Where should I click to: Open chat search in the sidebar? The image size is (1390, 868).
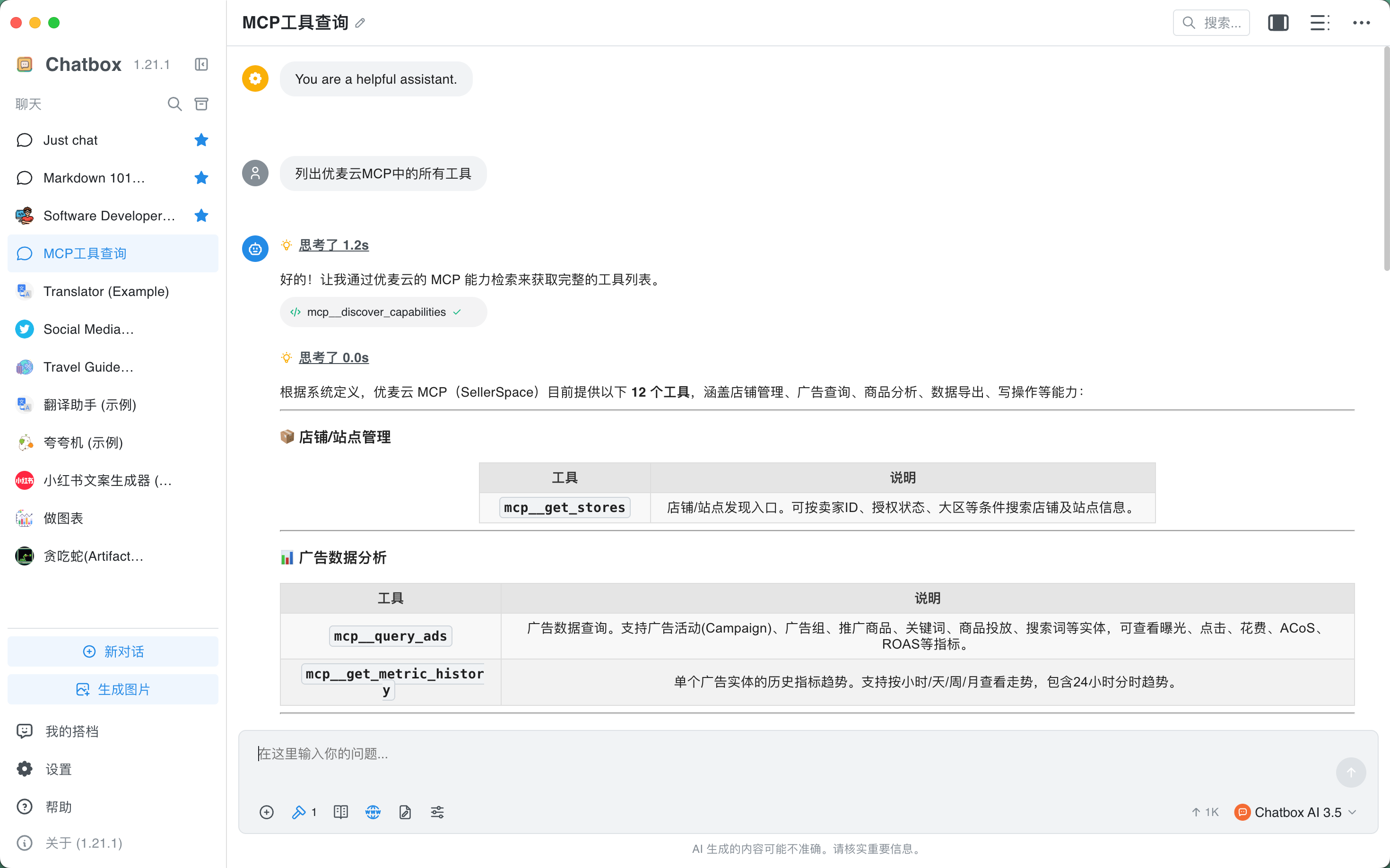click(174, 104)
